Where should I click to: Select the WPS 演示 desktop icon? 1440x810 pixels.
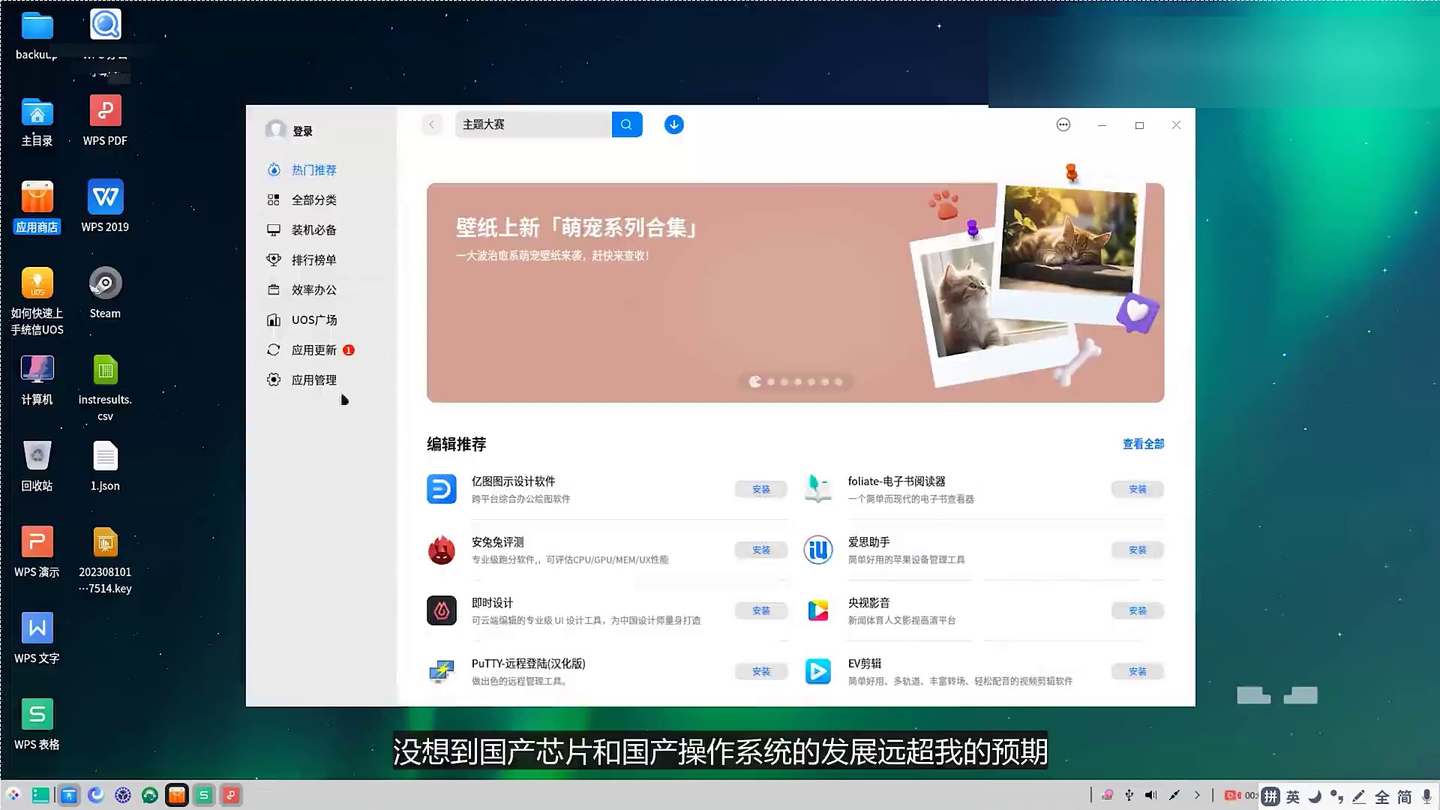click(x=37, y=542)
